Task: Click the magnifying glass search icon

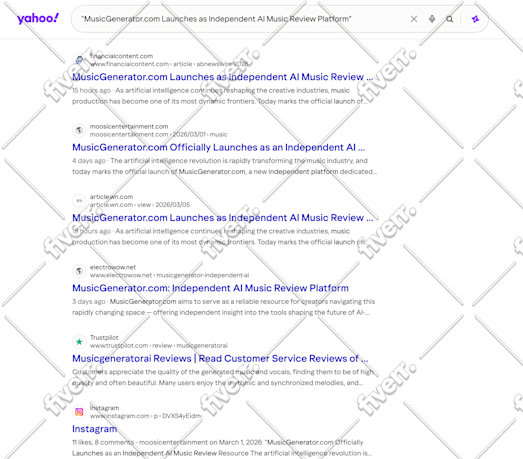Action: coord(450,19)
